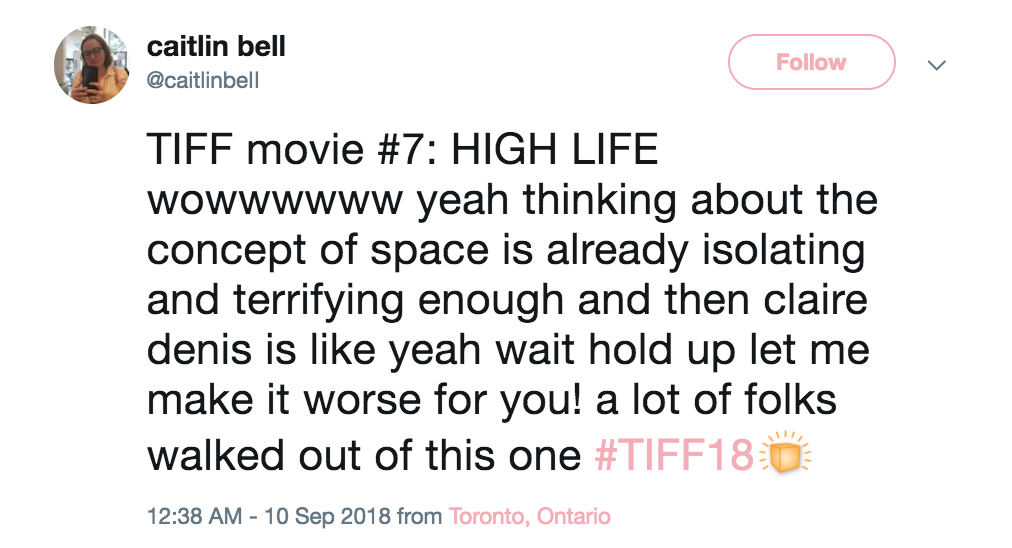Open the Toronto, Ontario location link

(529, 517)
